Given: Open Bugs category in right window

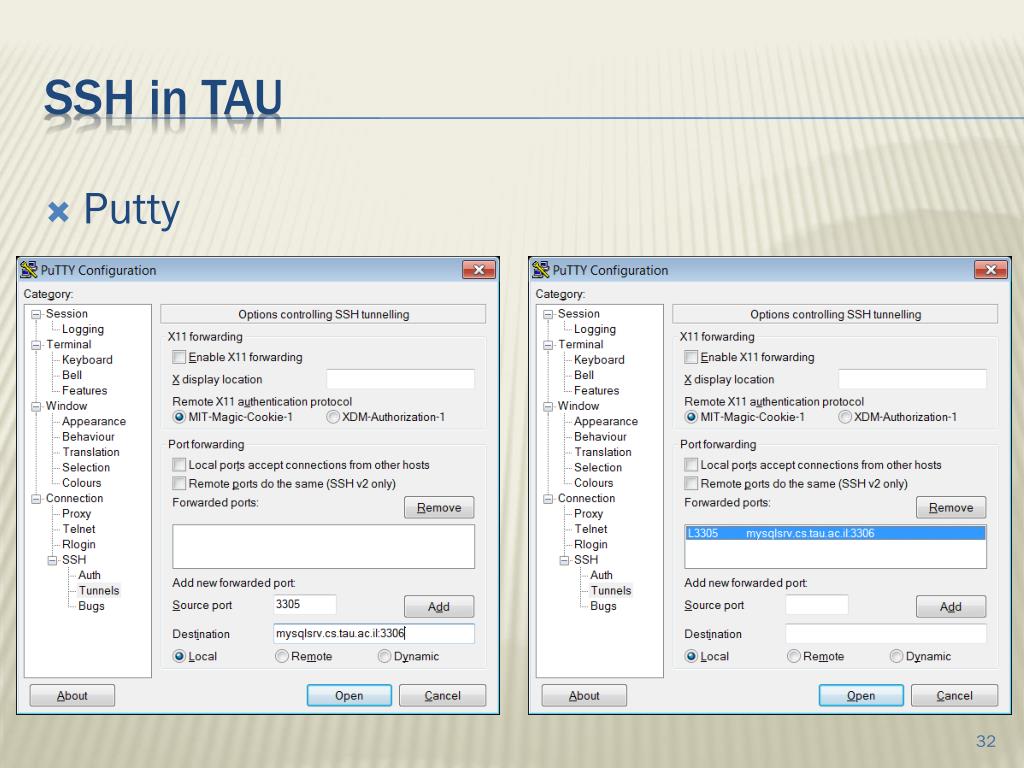Looking at the screenshot, I should 603,605.
